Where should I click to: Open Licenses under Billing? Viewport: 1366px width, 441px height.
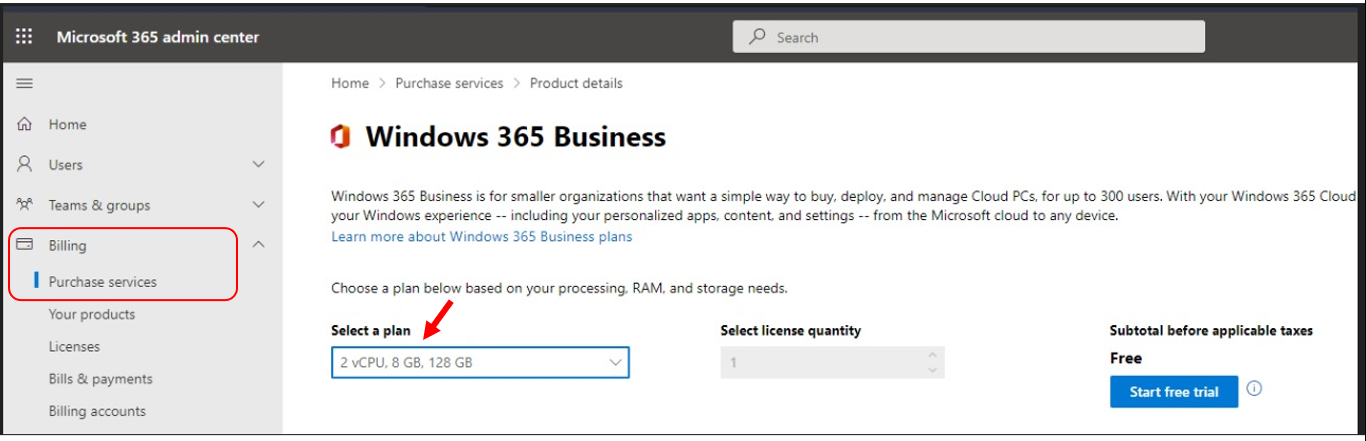point(74,347)
